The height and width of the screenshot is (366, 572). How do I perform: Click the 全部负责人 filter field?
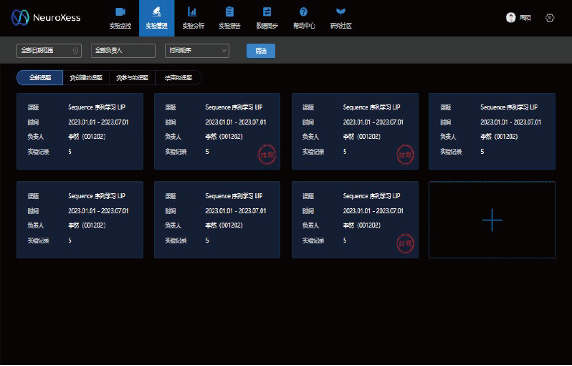[x=123, y=51]
